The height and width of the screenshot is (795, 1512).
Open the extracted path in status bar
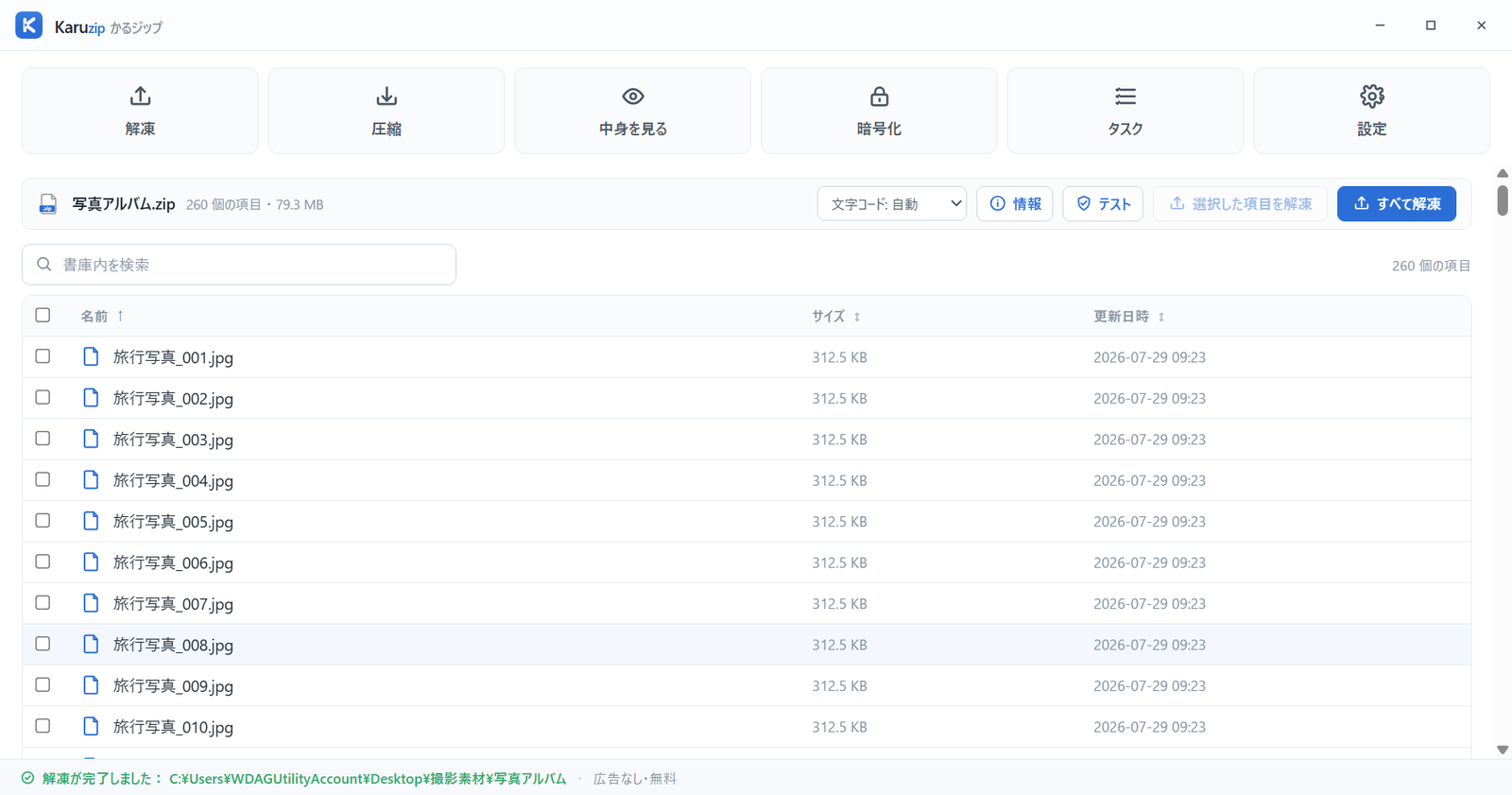coord(368,779)
